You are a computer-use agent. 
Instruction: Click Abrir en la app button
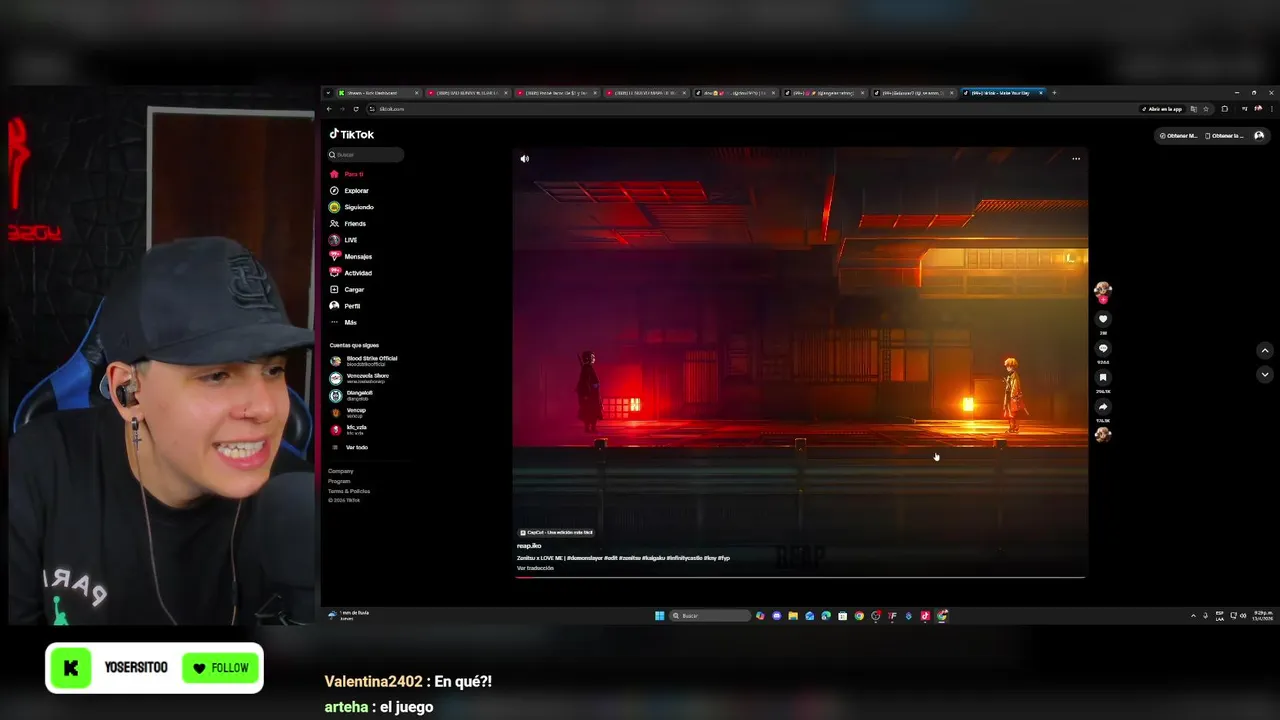click(1160, 109)
